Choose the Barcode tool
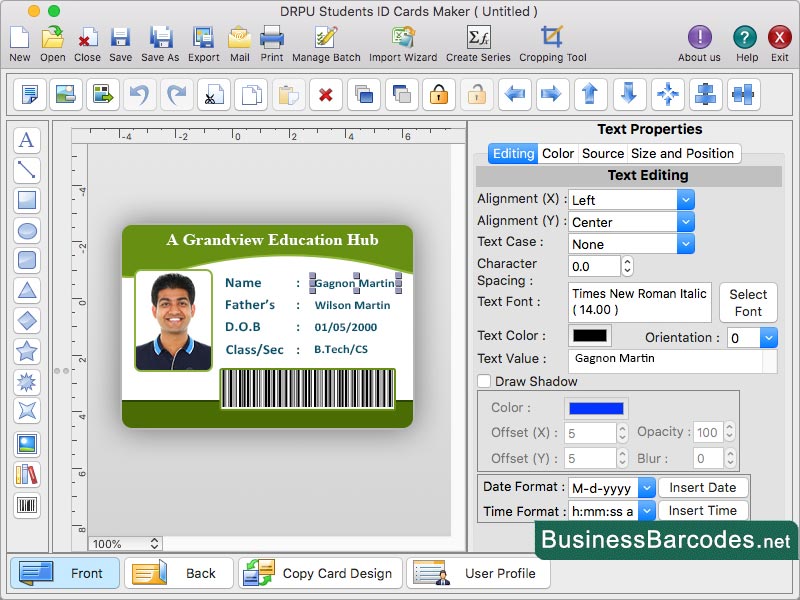800x600 pixels. (27, 506)
